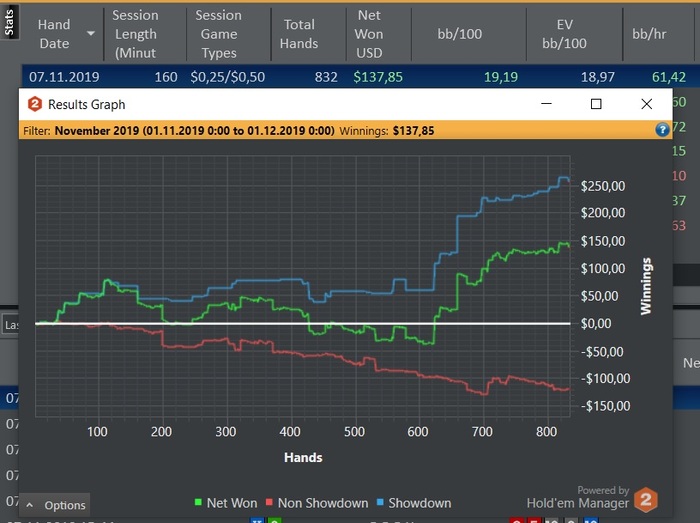
Task: Click the 19,19 bb/100 value
Action: [501, 77]
